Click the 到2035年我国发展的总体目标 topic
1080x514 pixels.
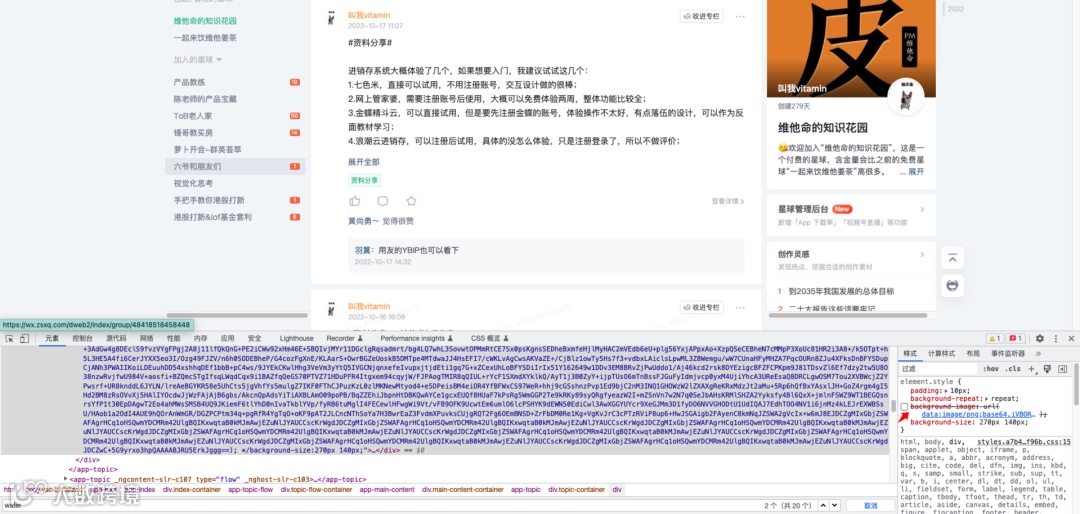(841, 291)
